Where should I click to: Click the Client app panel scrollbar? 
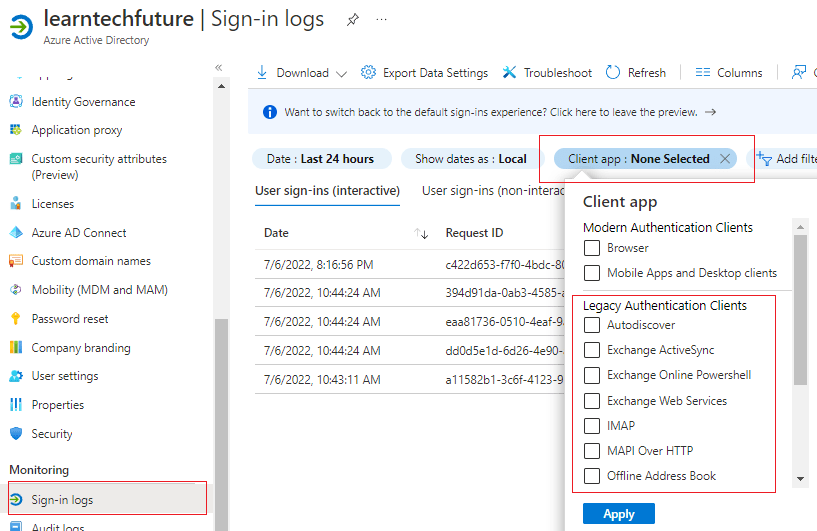click(x=800, y=310)
